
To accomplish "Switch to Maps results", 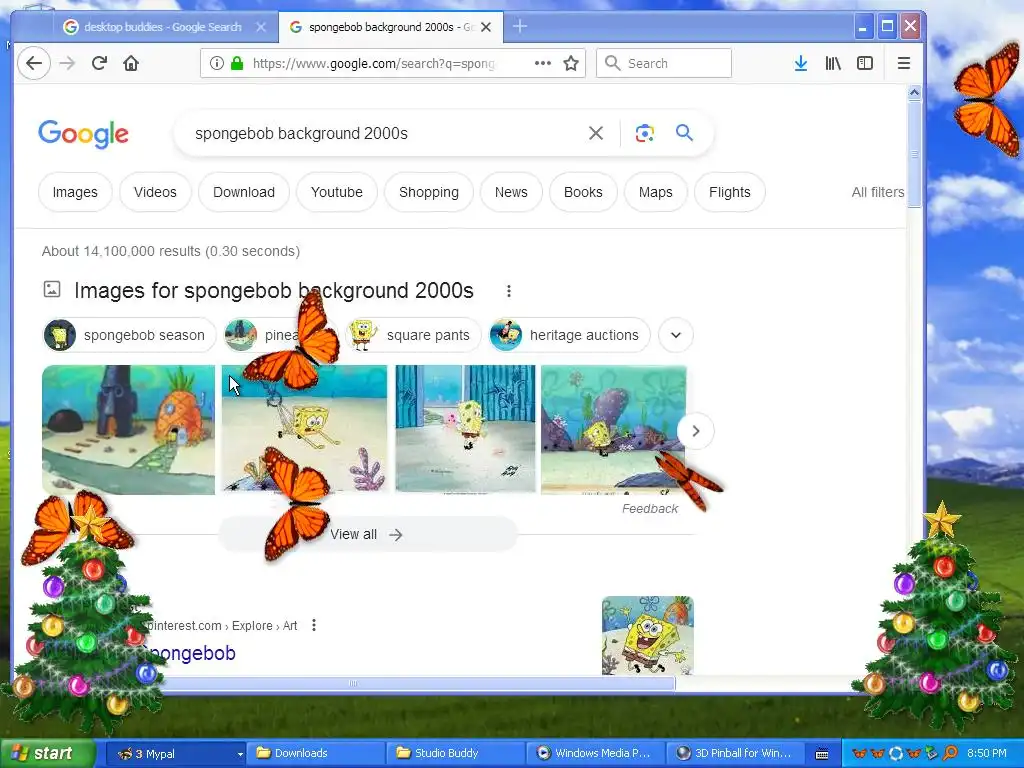I will (656, 192).
